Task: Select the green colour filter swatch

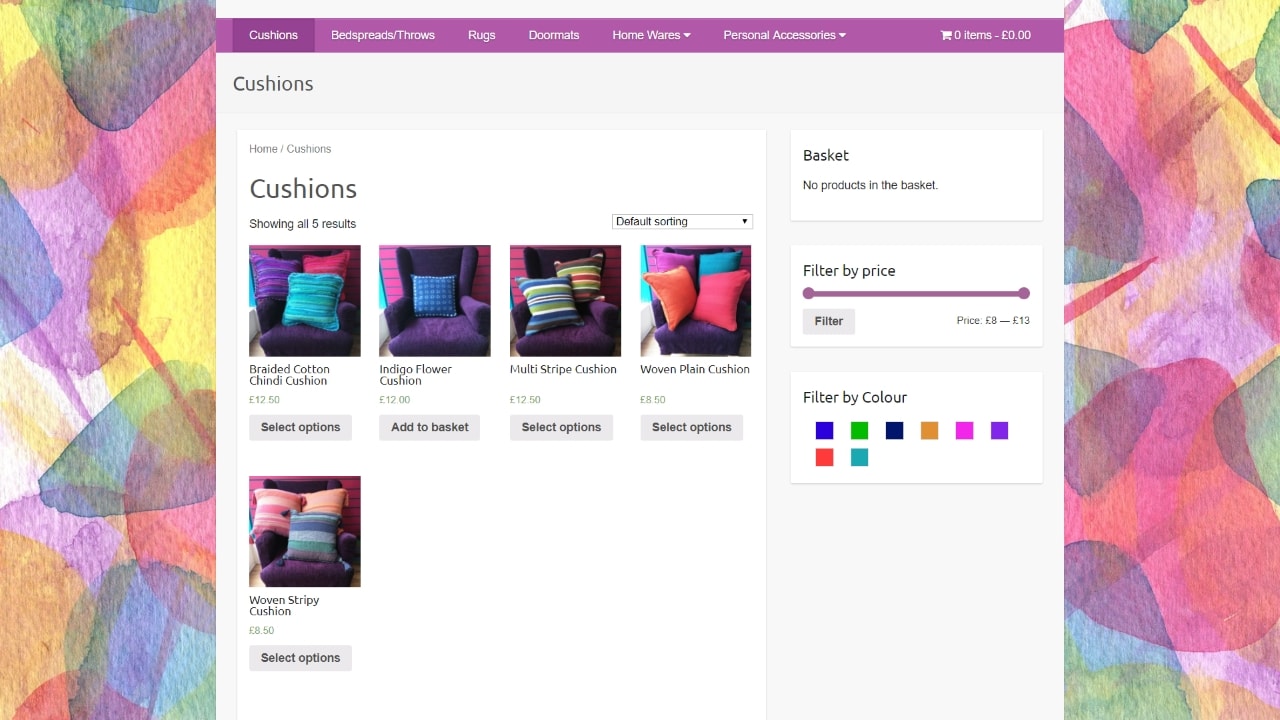Action: [x=859, y=430]
